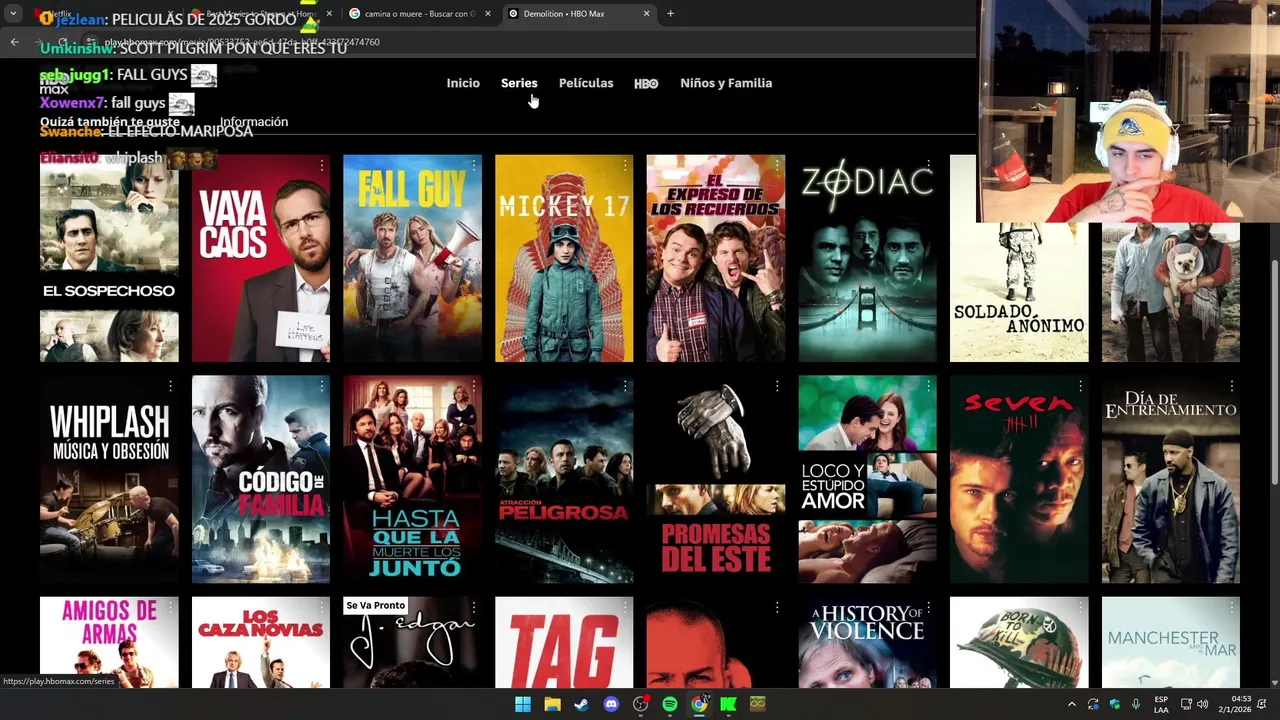
Task: Open Whiplash Música y Obsesión poster
Action: (x=109, y=479)
